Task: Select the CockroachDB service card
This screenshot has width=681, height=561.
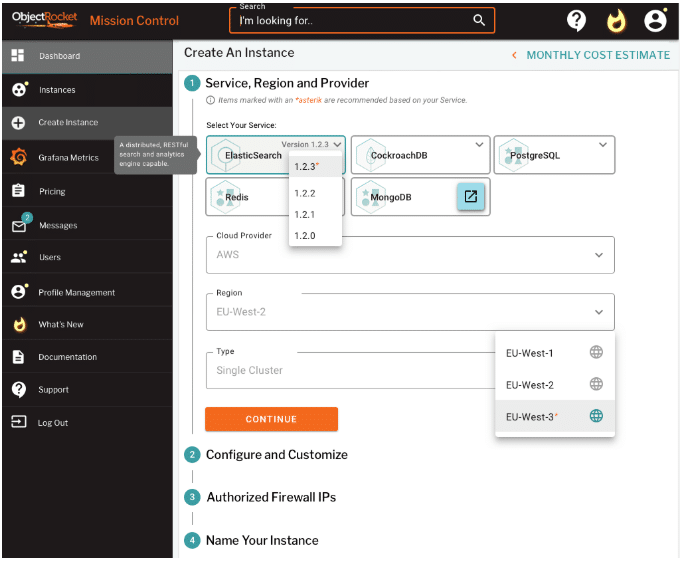Action: pos(420,155)
